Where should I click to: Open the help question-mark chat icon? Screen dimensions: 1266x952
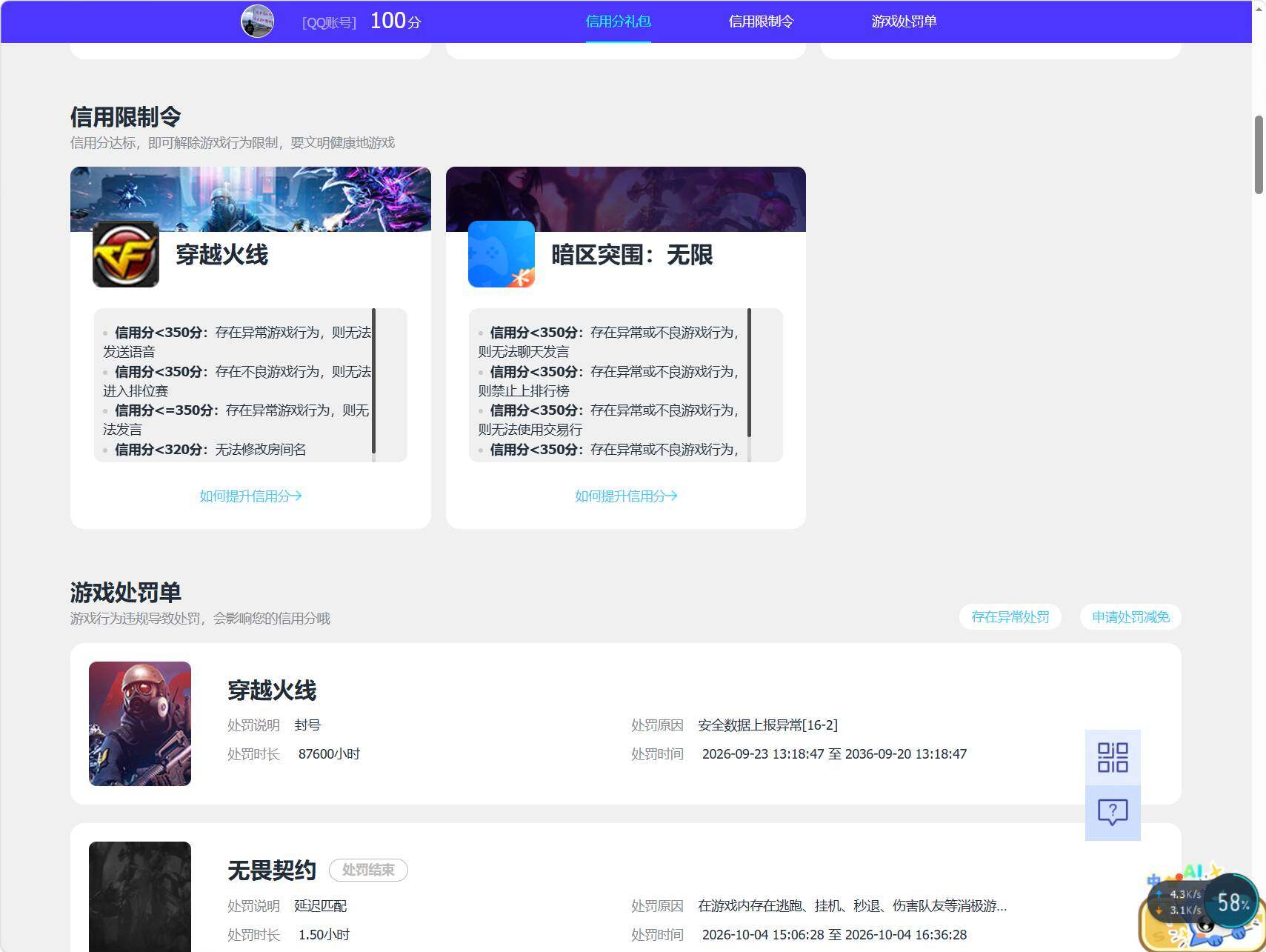coord(1113,813)
